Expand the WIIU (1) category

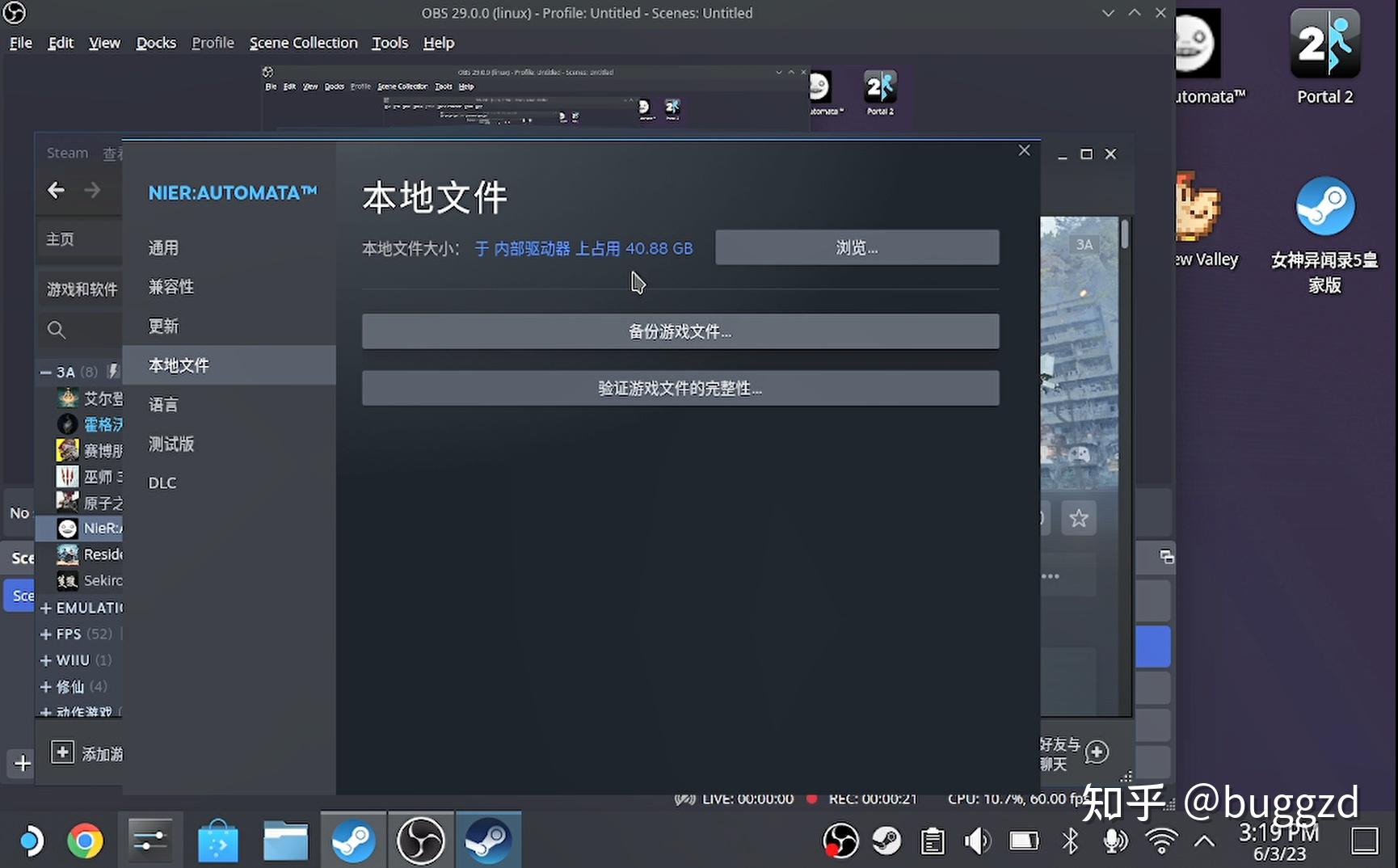[46, 659]
